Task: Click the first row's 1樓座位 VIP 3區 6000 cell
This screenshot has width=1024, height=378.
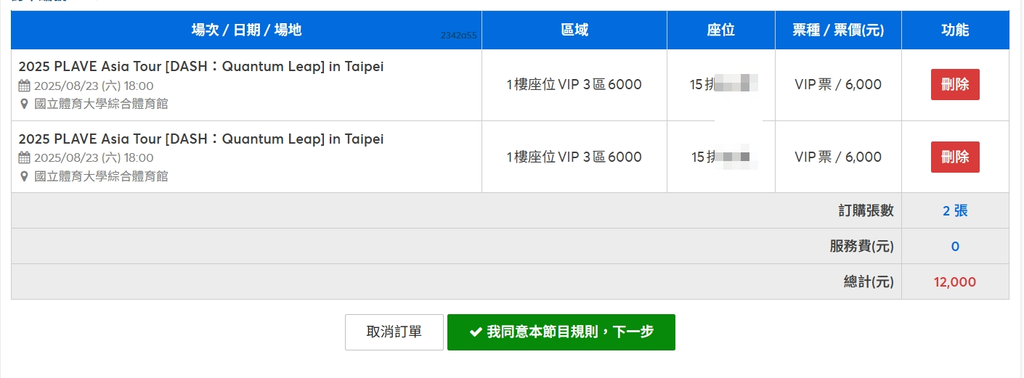Action: [x=574, y=85]
